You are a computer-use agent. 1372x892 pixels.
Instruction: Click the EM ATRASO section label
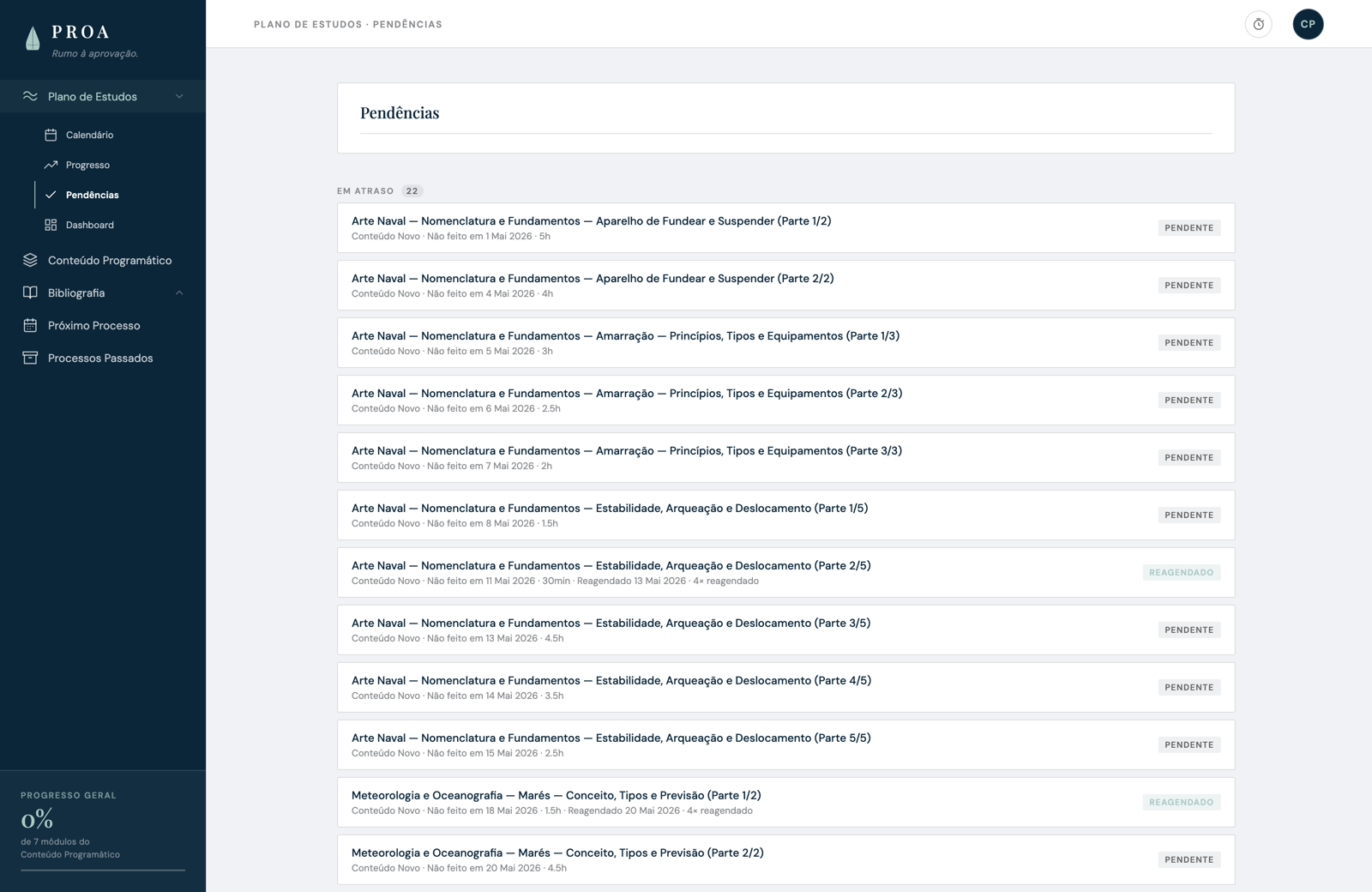pyautogui.click(x=365, y=191)
